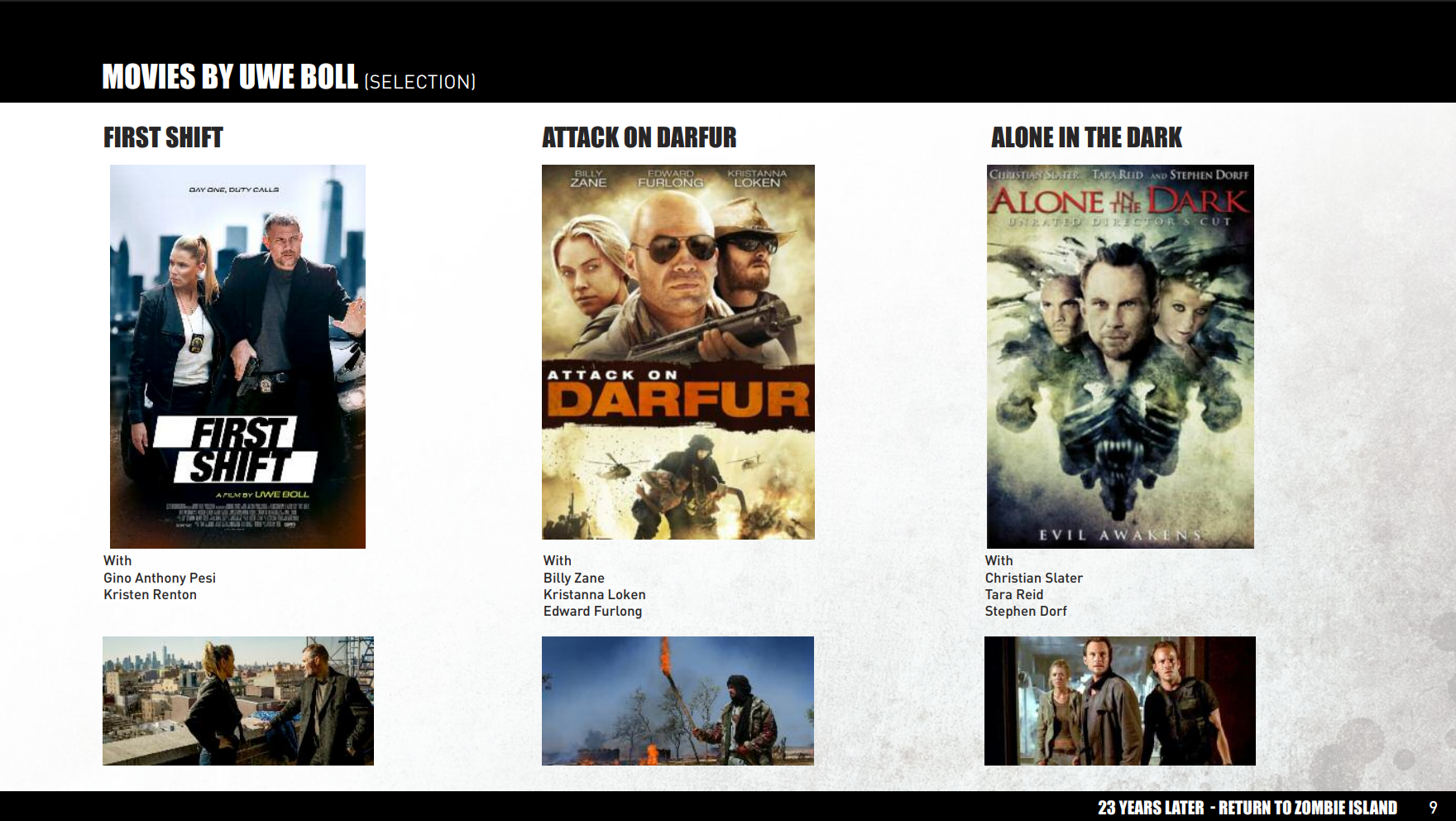Click the slide page number 9

pos(1433,808)
